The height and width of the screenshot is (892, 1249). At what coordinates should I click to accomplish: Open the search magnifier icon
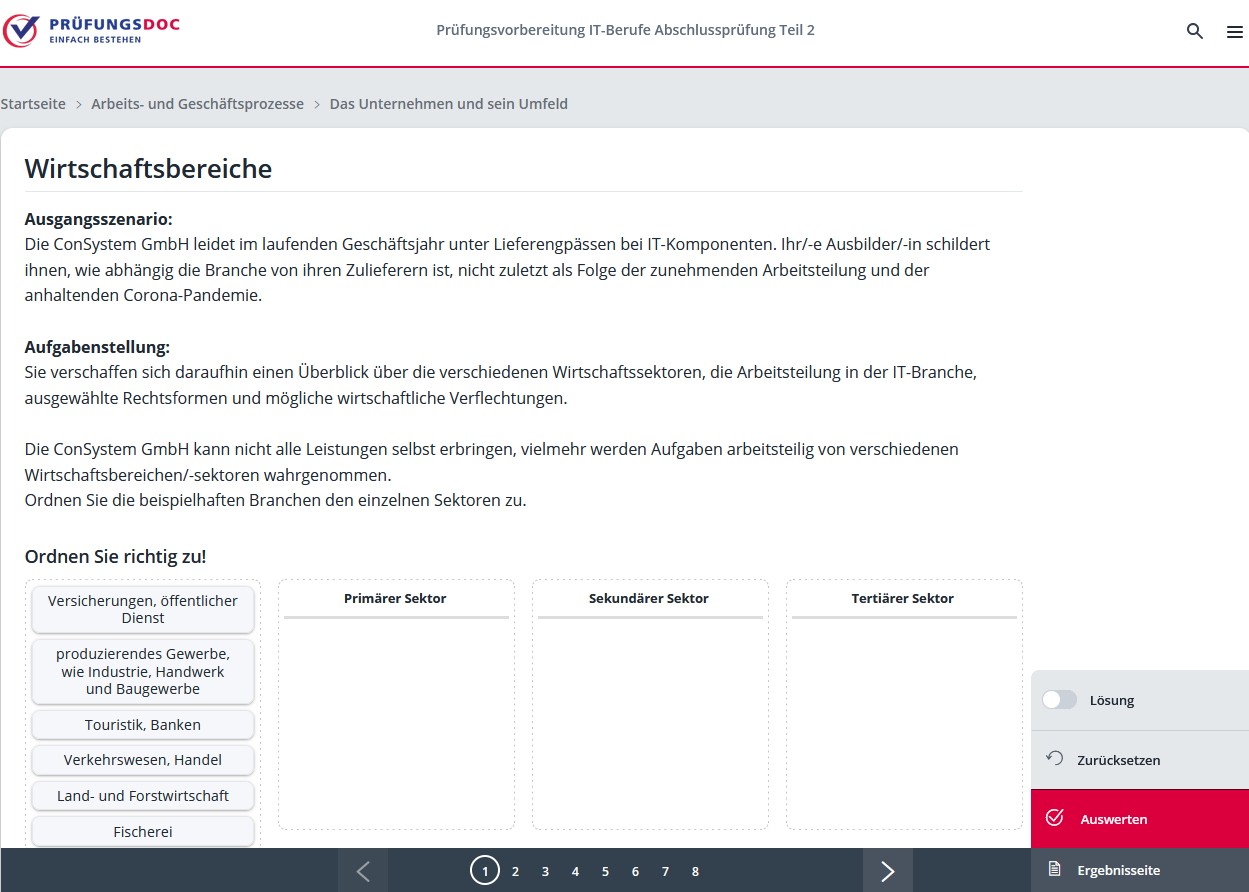tap(1194, 31)
